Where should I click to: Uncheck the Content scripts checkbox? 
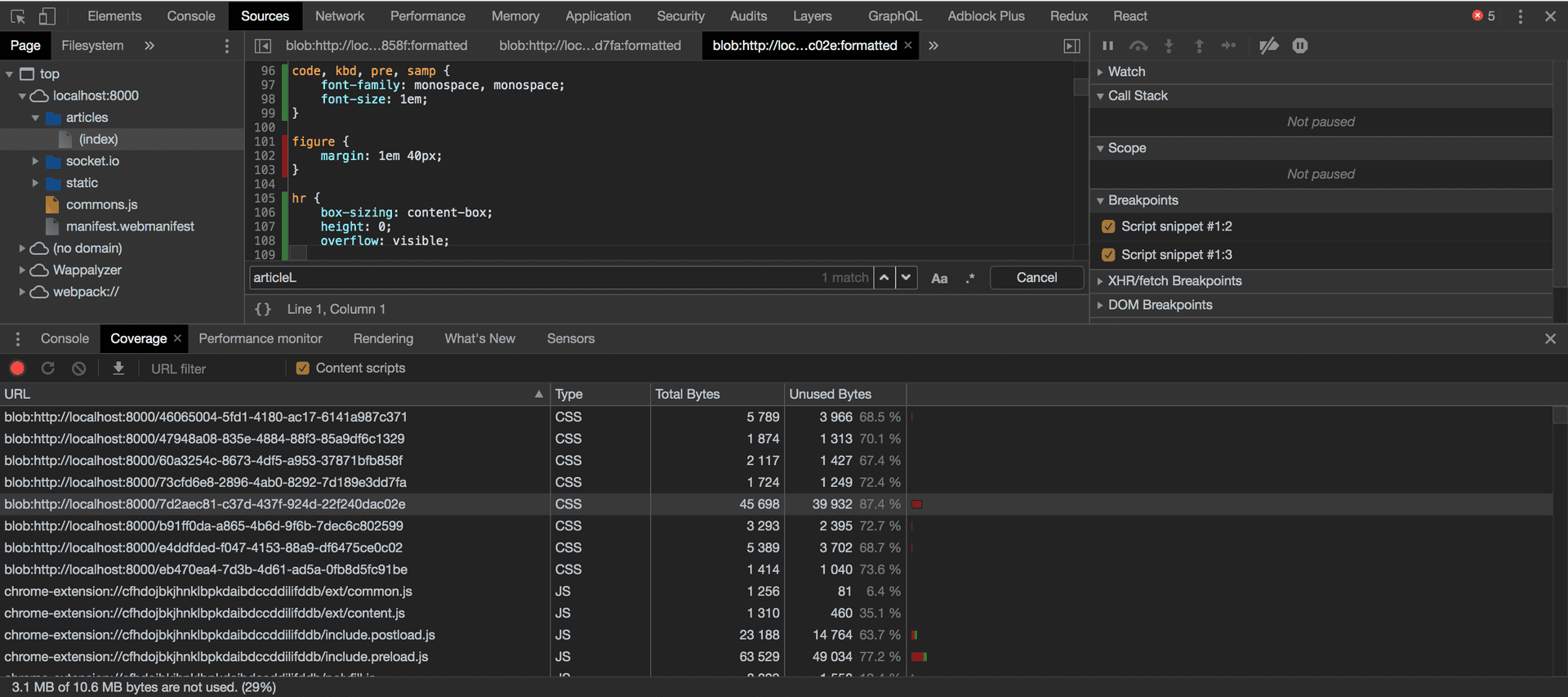point(303,369)
